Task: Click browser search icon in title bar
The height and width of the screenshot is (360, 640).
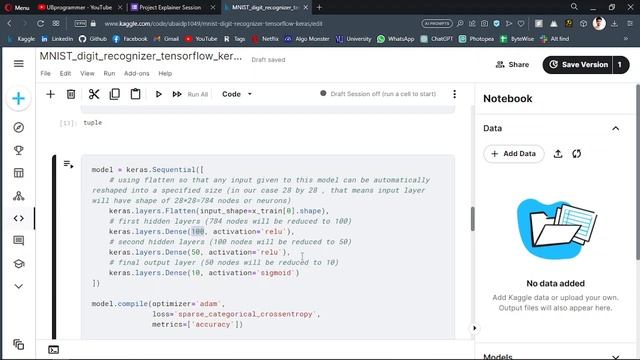Action: click(x=574, y=7)
